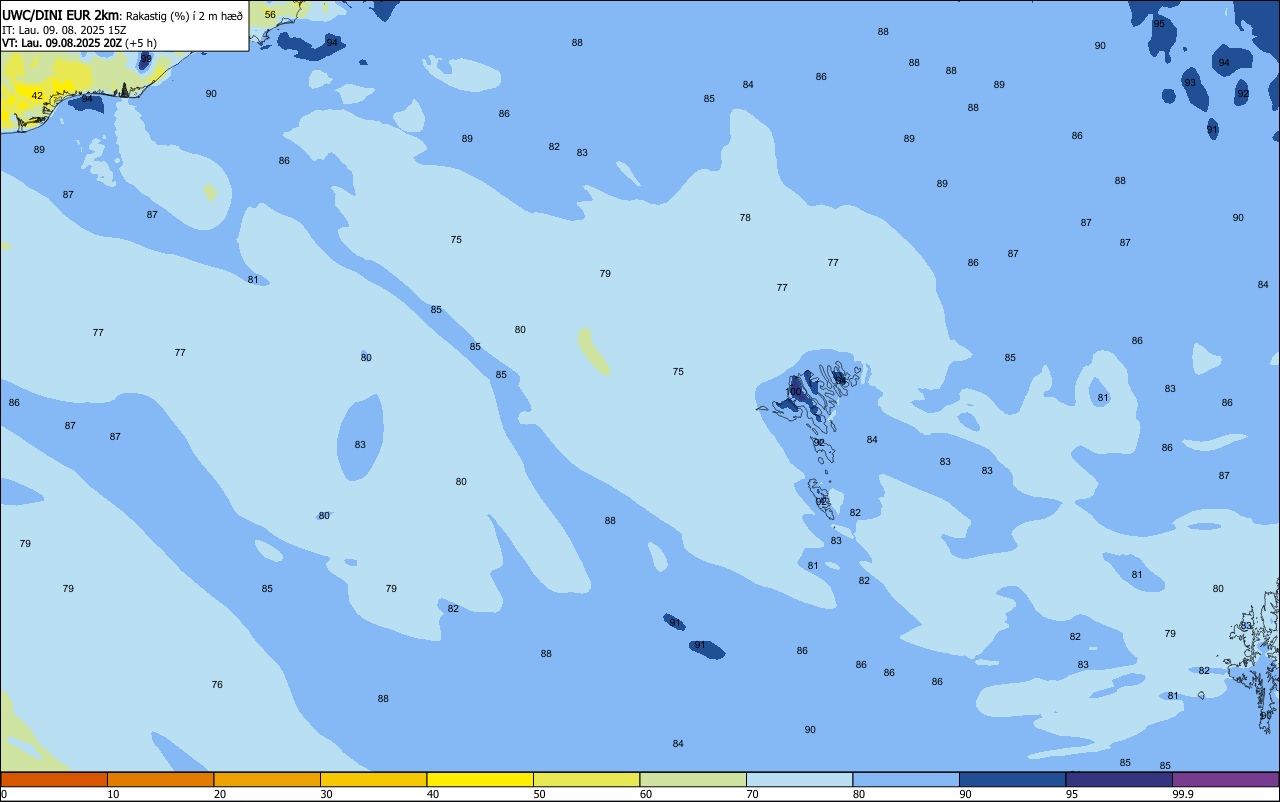Click the legend tick label 30
This screenshot has width=1280, height=802.
[326, 794]
